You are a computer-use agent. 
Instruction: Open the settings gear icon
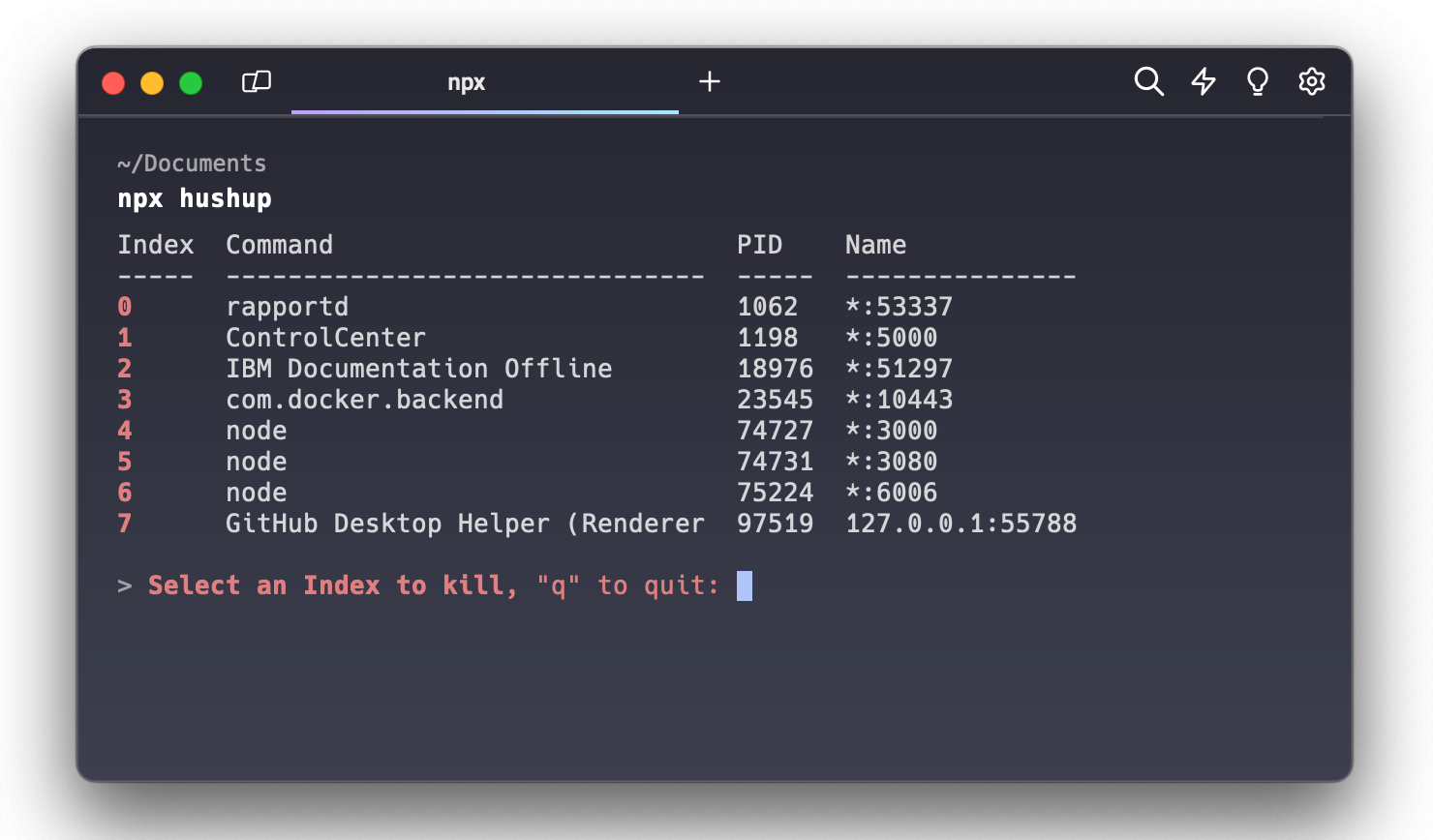coord(1312,81)
